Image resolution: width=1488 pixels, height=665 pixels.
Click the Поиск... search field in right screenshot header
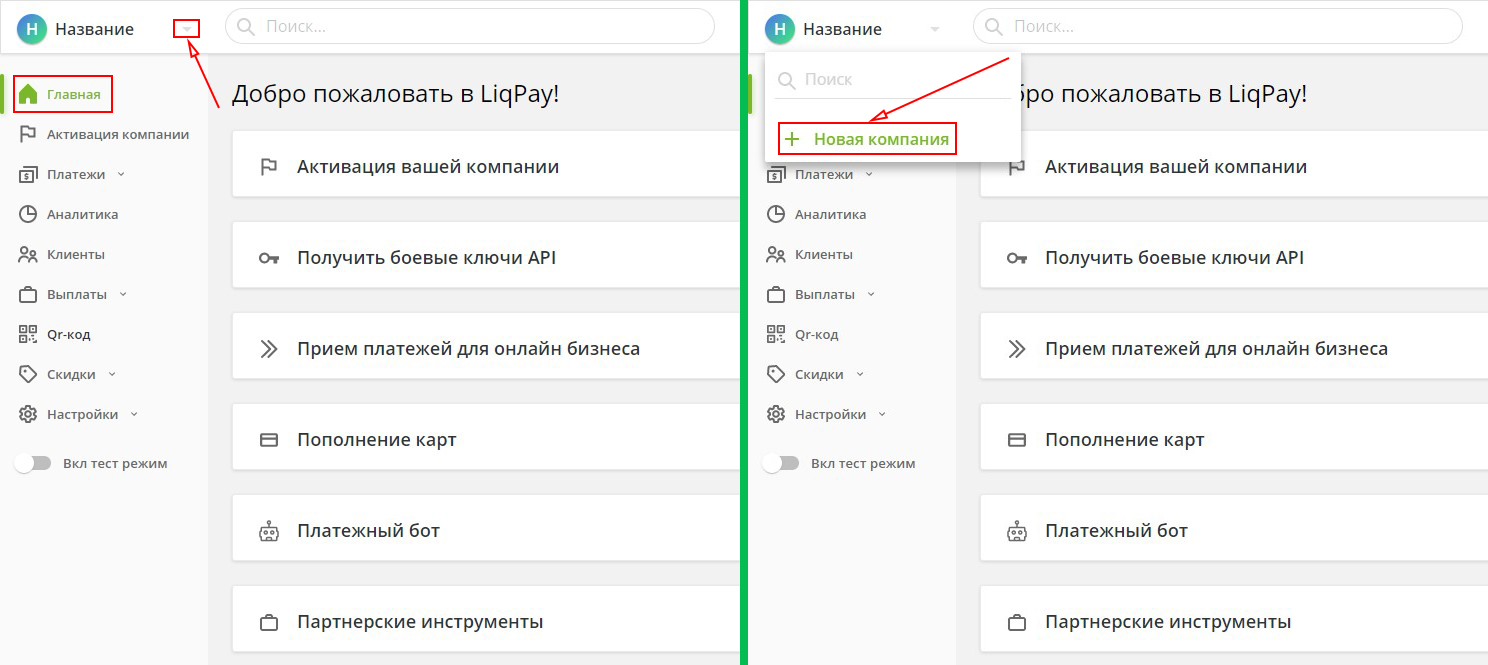[x=1218, y=27]
